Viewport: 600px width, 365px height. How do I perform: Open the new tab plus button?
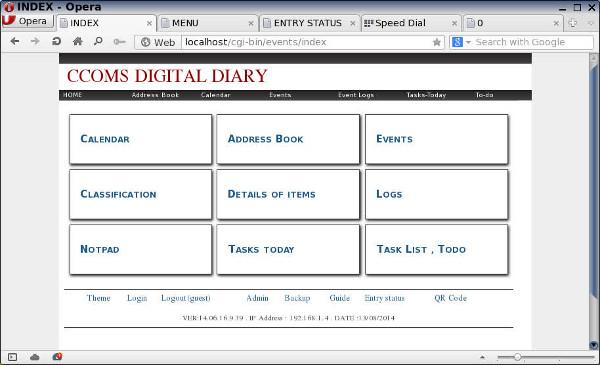pos(573,23)
